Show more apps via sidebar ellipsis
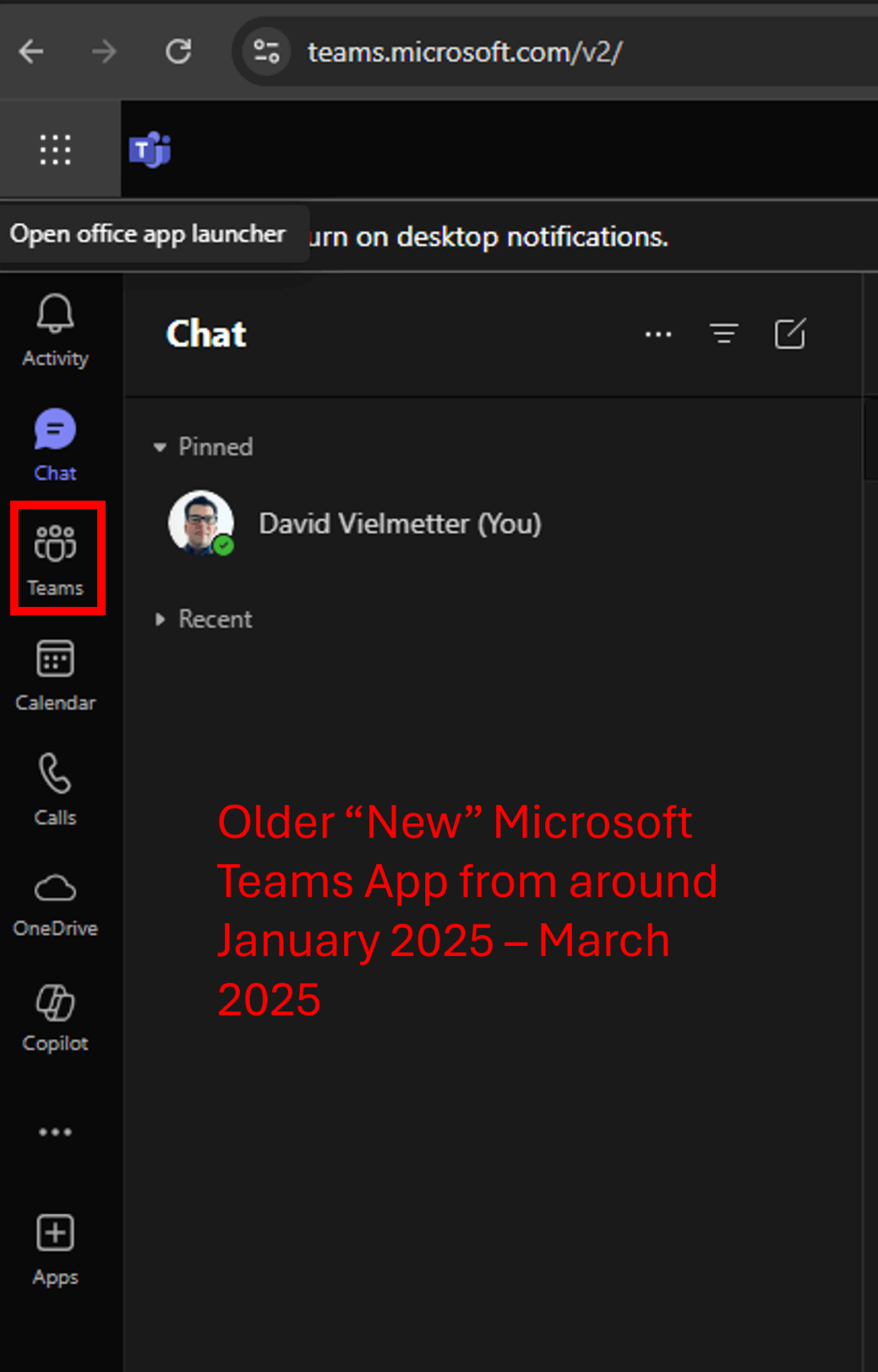The height and width of the screenshot is (1372, 878). click(x=55, y=1132)
